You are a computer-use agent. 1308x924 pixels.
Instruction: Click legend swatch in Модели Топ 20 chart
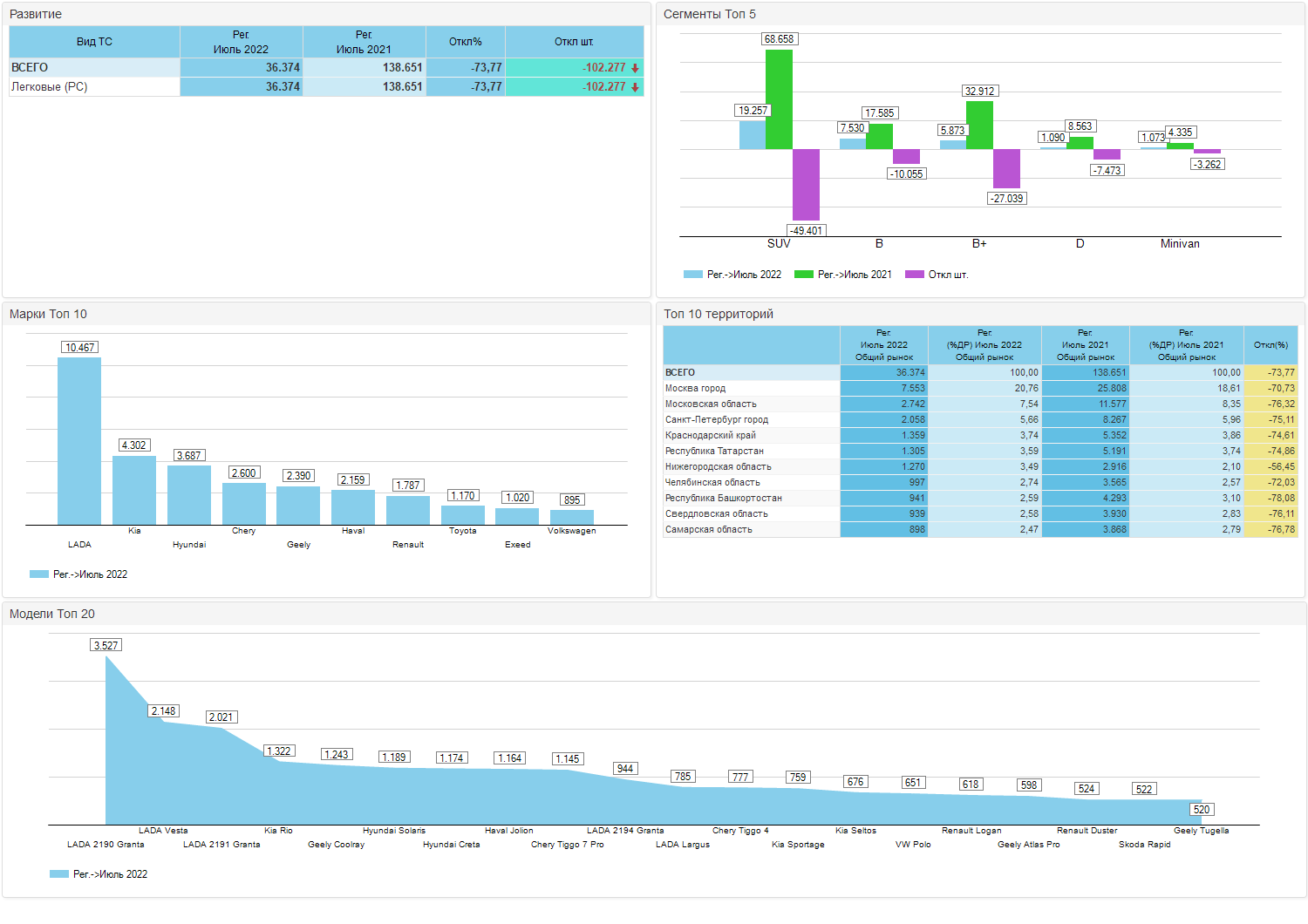[59, 874]
